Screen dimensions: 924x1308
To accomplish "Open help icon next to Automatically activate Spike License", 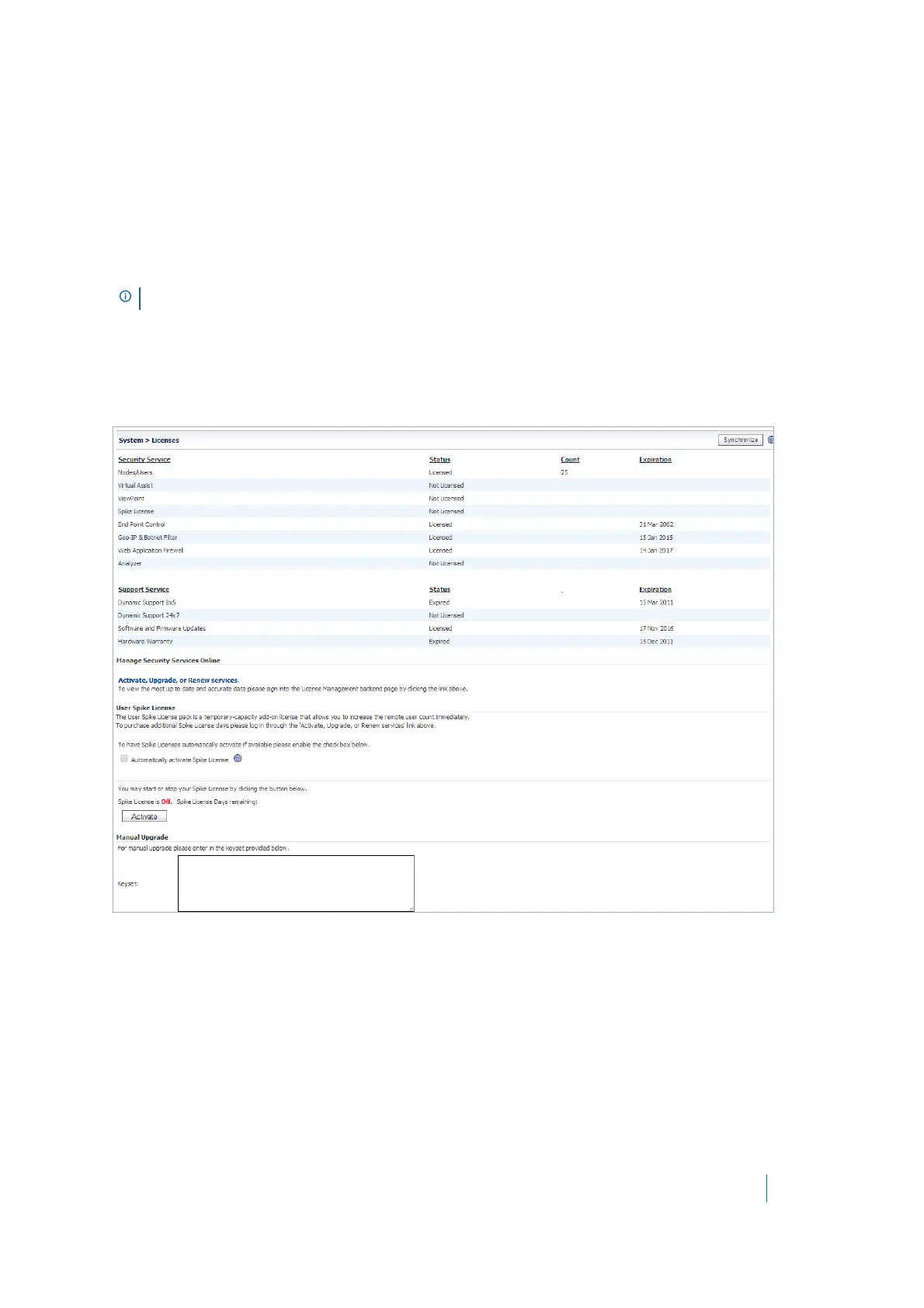I will coord(238,758).
